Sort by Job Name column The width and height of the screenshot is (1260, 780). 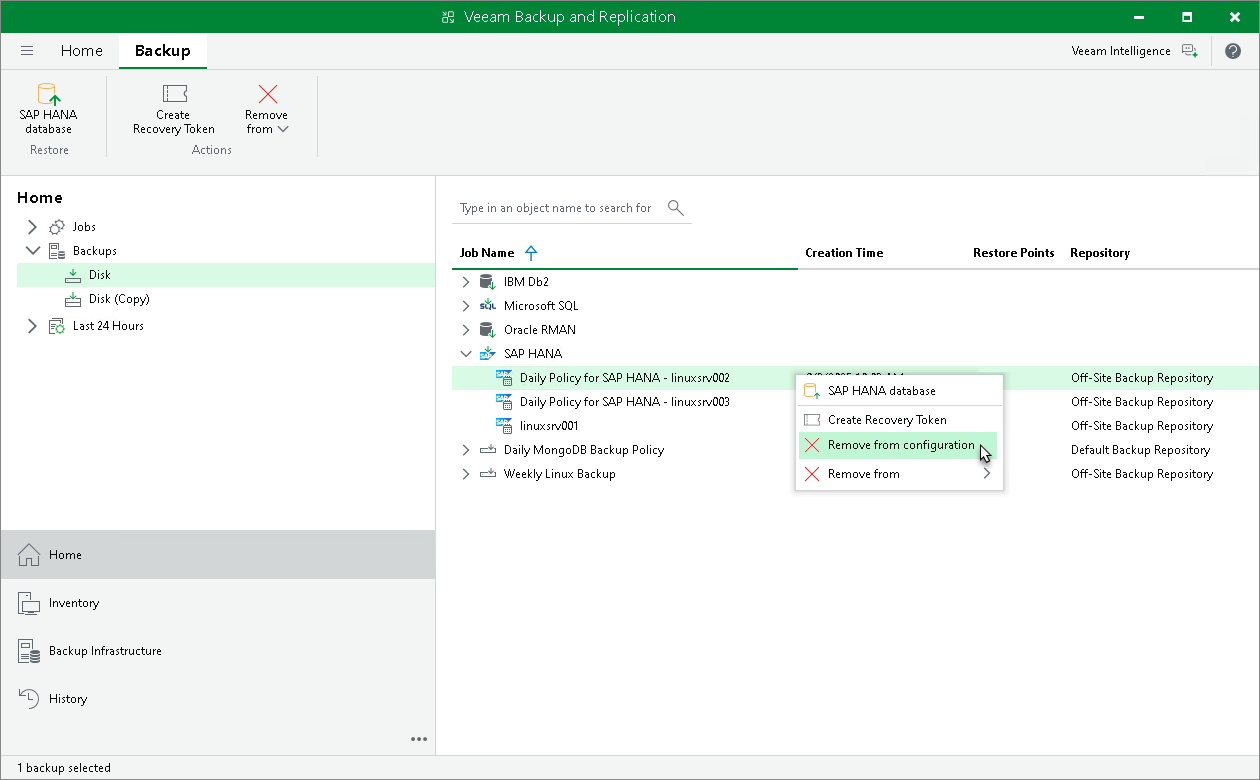[487, 253]
